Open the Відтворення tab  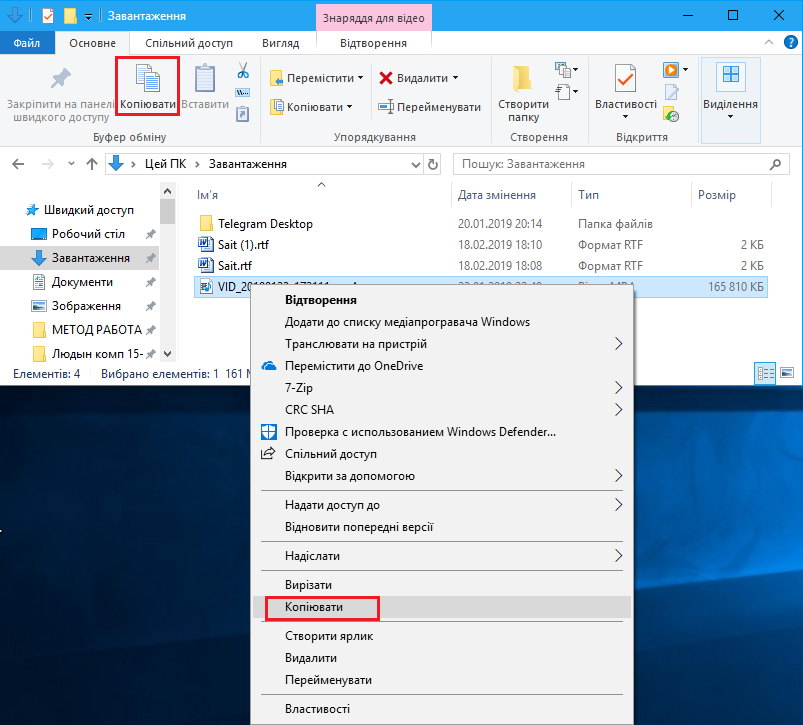373,43
